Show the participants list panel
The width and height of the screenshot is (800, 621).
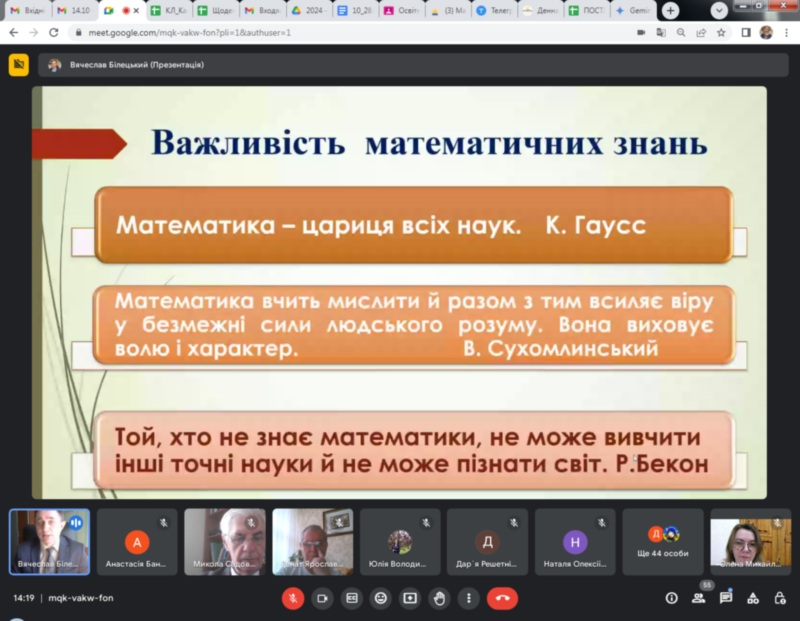tap(698, 598)
